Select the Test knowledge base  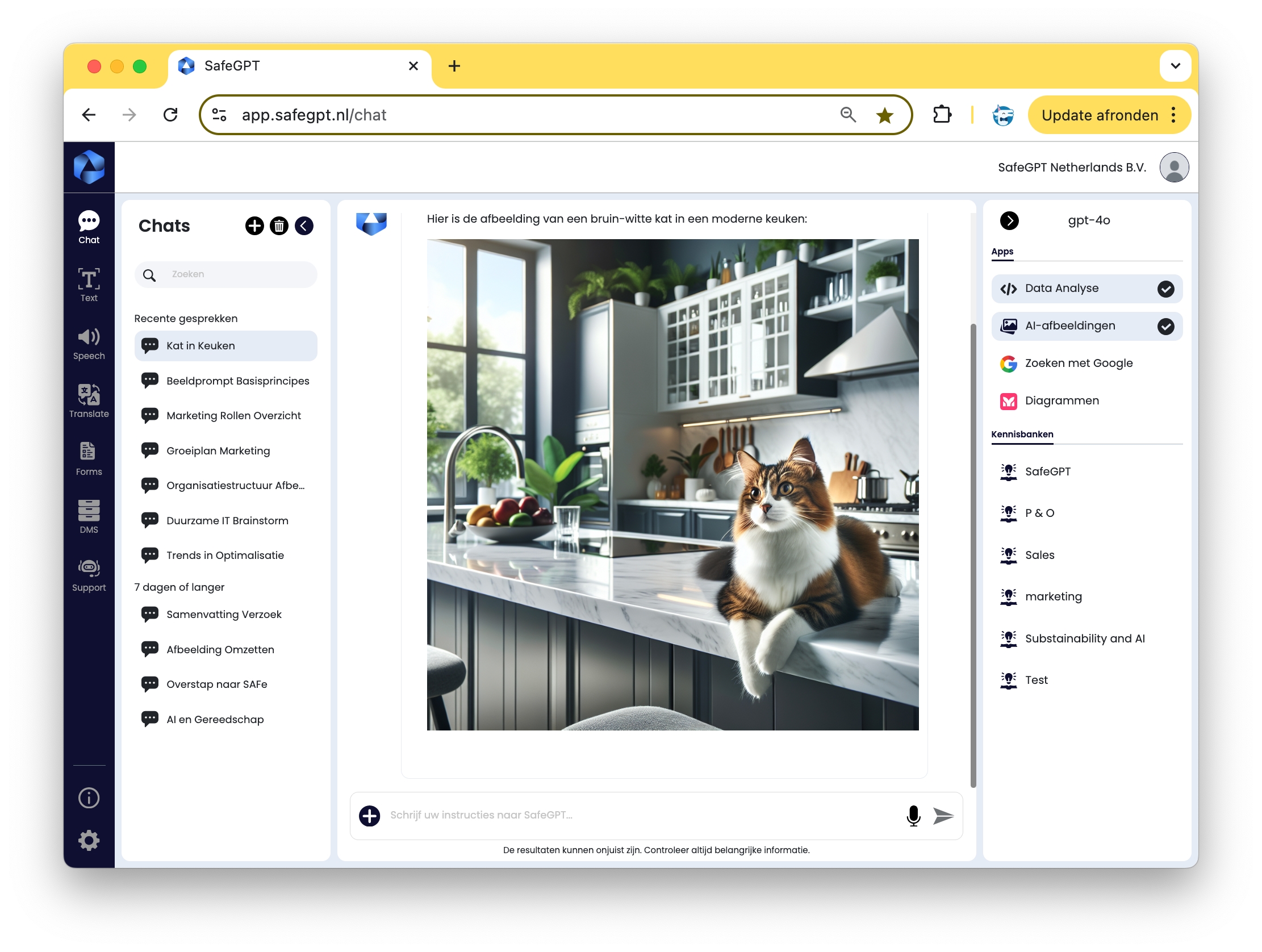1087,680
